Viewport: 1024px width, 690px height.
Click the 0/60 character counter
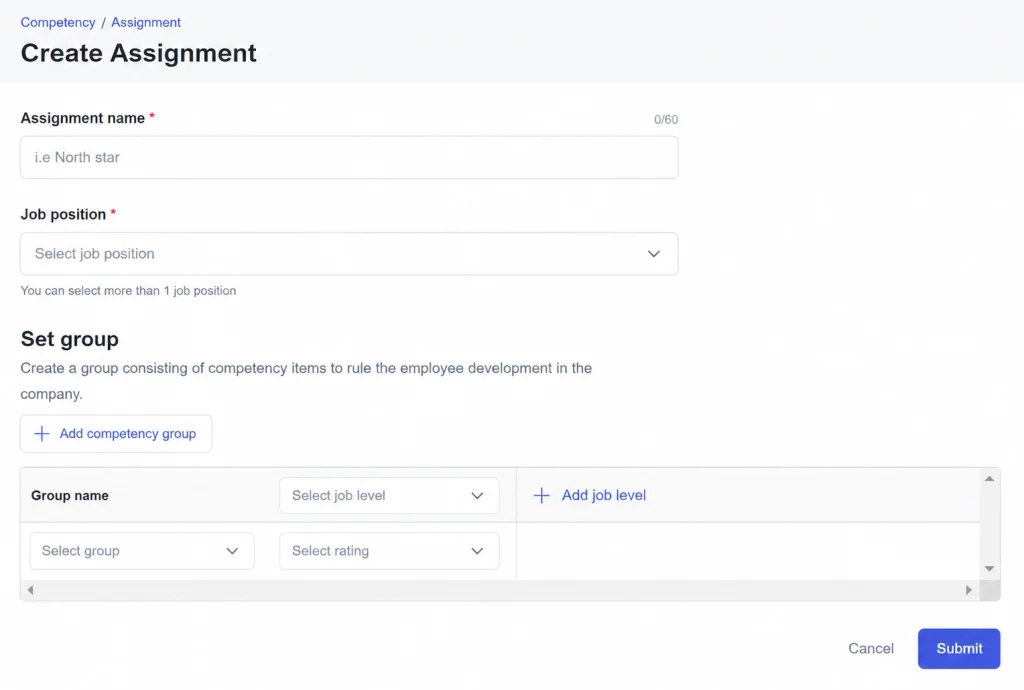pos(665,119)
